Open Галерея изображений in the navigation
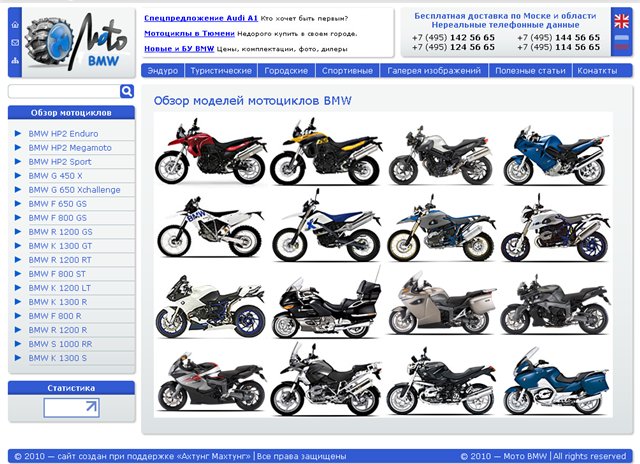Viewport: 640px width, 464px height. coord(434,71)
